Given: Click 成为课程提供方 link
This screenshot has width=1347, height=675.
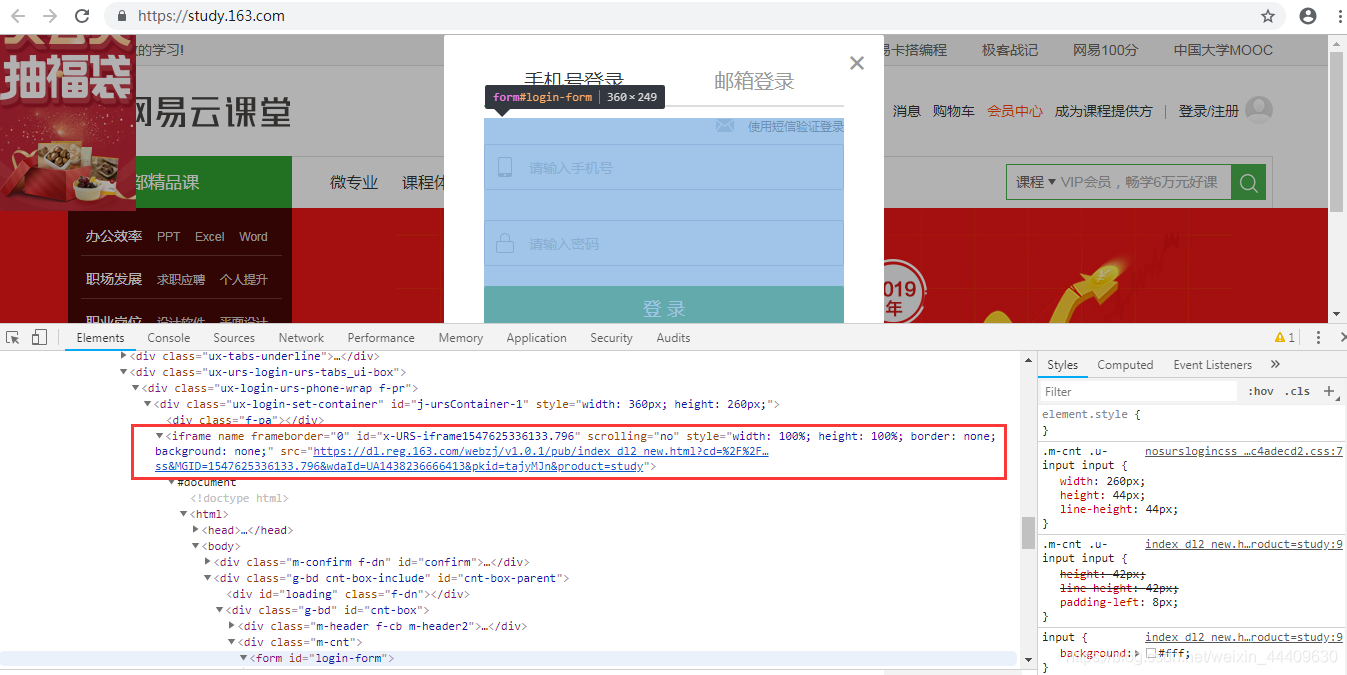Looking at the screenshot, I should tap(1103, 111).
